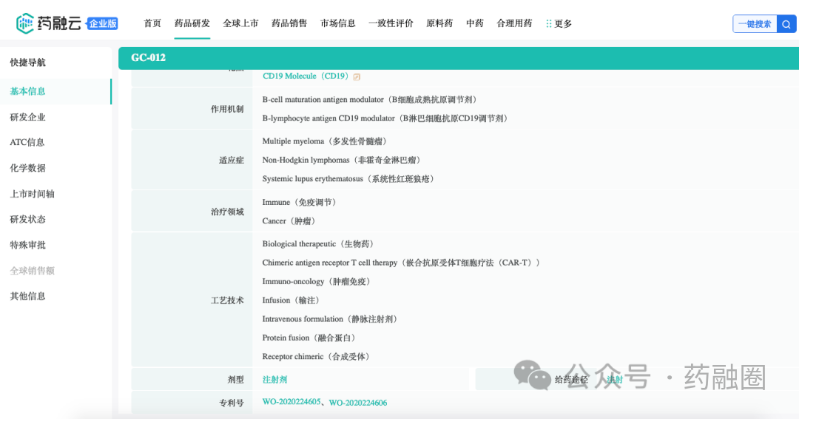Viewport: 827px width, 428px height.
Task: Open the 原料药 menu item
Action: pyautogui.click(x=439, y=23)
